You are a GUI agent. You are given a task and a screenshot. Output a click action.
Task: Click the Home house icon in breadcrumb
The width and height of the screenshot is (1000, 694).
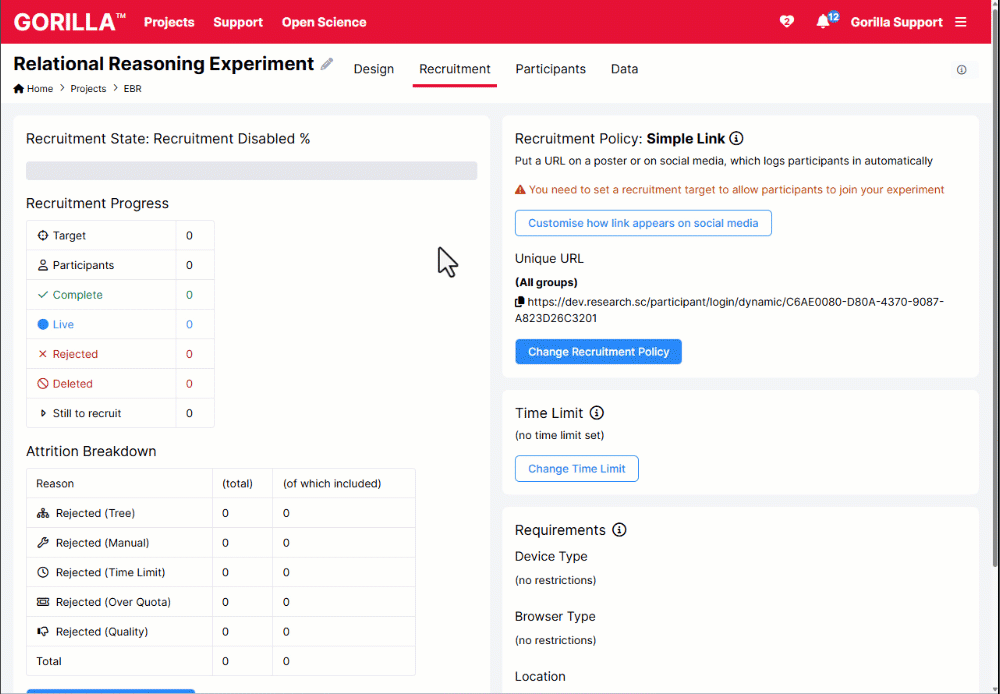point(18,89)
